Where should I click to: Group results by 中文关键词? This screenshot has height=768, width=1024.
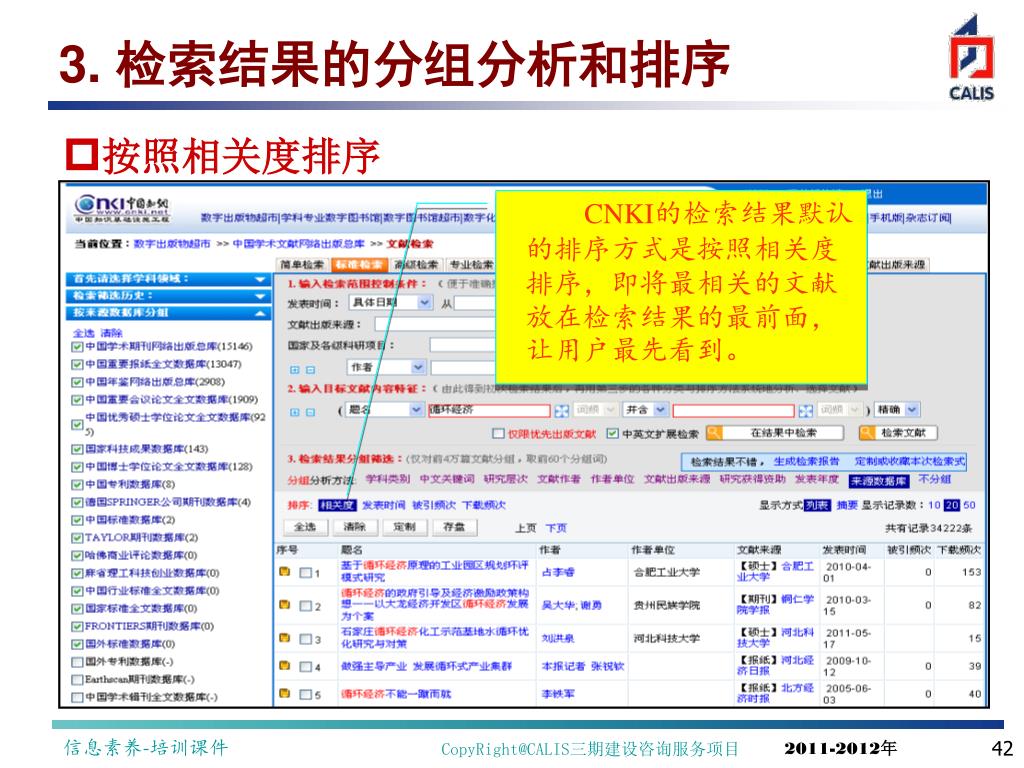click(x=447, y=479)
